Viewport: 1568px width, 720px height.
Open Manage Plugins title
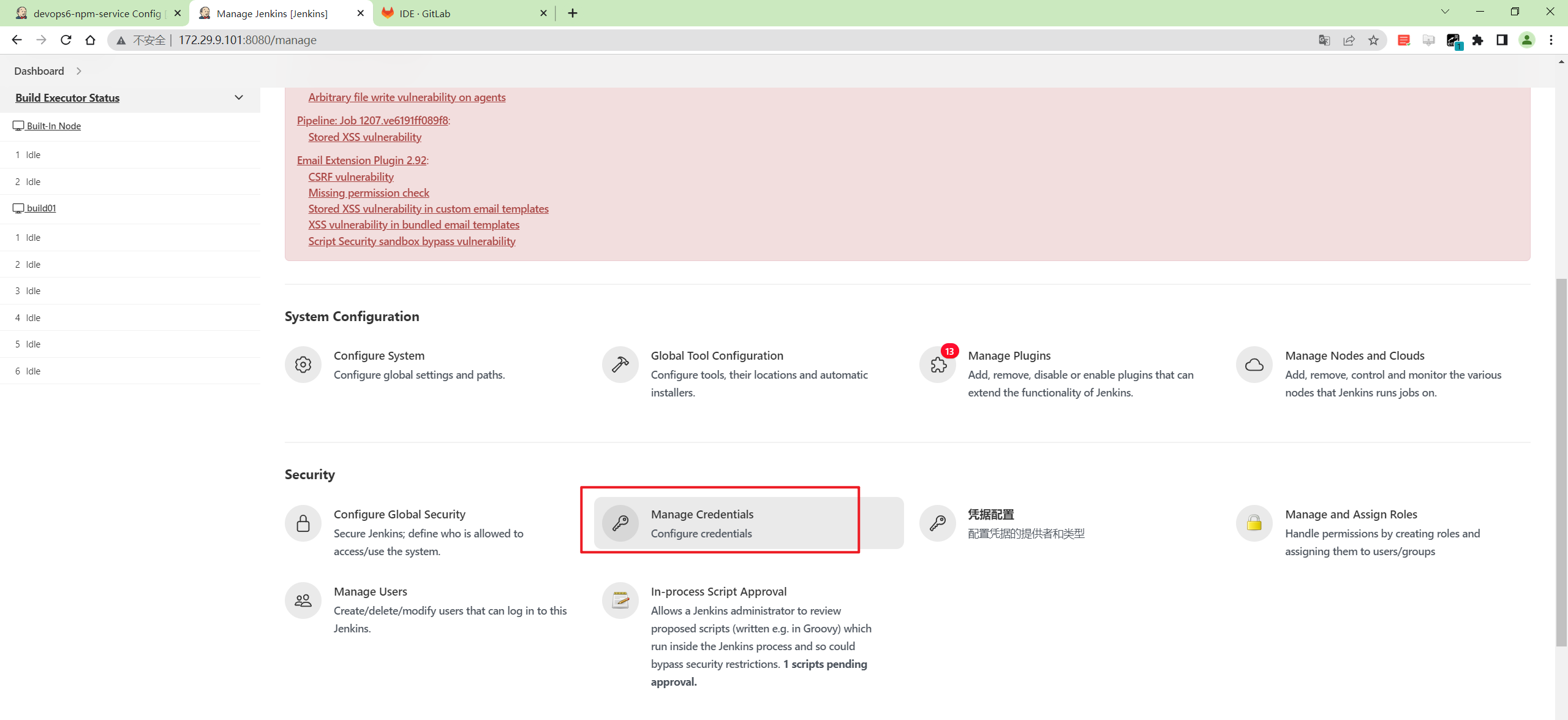tap(1009, 355)
